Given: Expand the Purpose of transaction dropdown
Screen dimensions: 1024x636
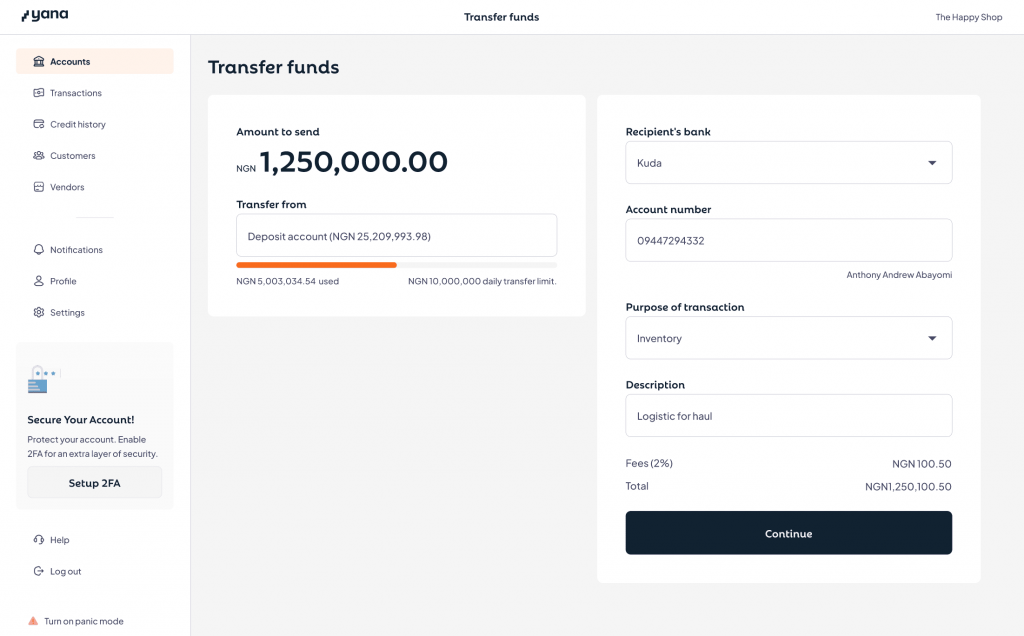Looking at the screenshot, I should point(788,338).
